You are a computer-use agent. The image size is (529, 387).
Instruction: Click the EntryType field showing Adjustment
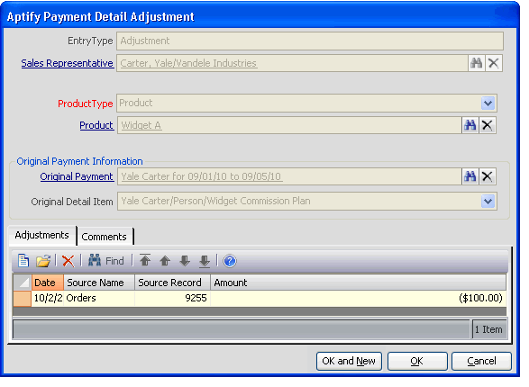[x=310, y=41]
